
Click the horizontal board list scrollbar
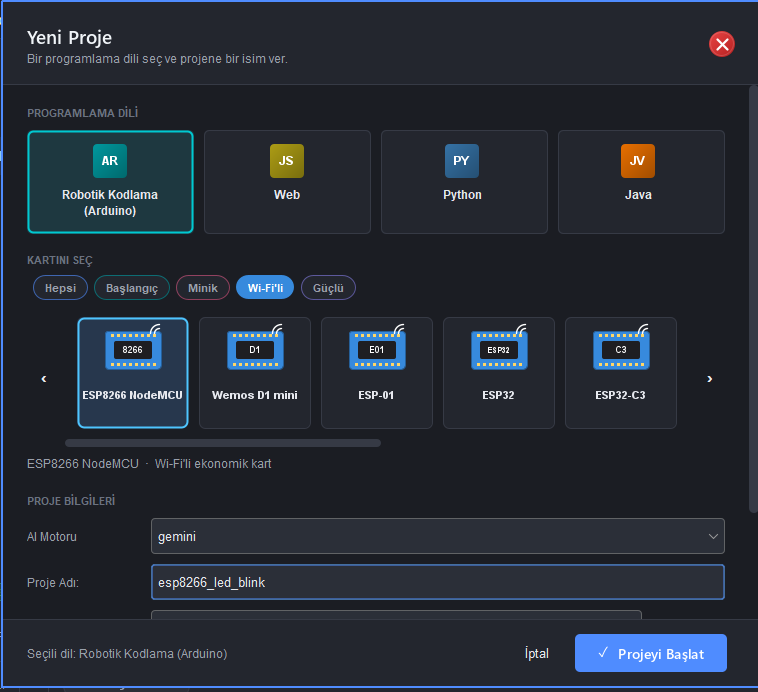pos(223,443)
